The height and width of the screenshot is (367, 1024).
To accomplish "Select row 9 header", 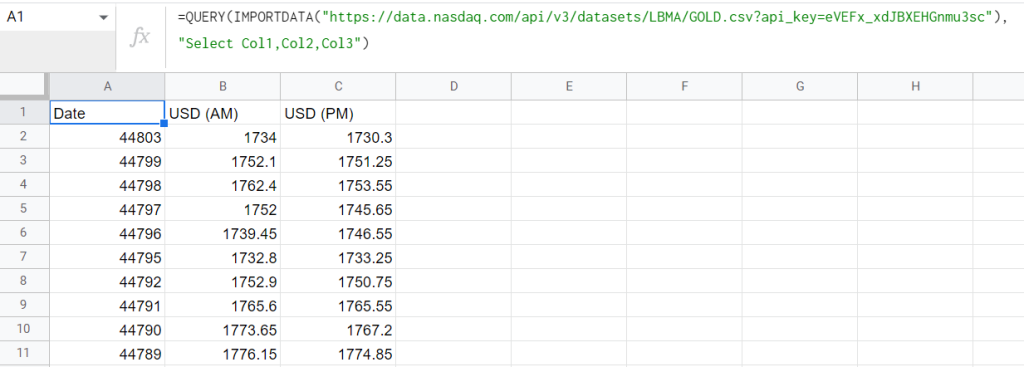I will pyautogui.click(x=24, y=306).
